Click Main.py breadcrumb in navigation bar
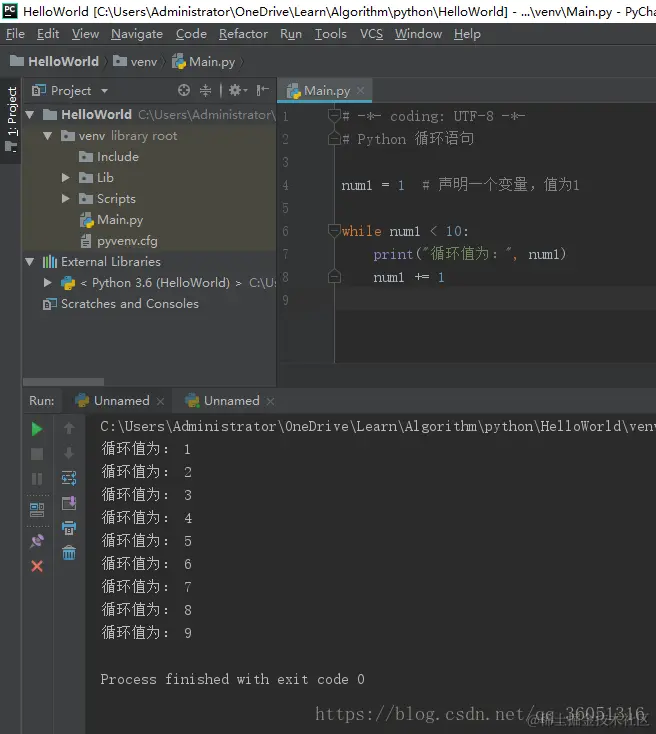 pyautogui.click(x=203, y=61)
